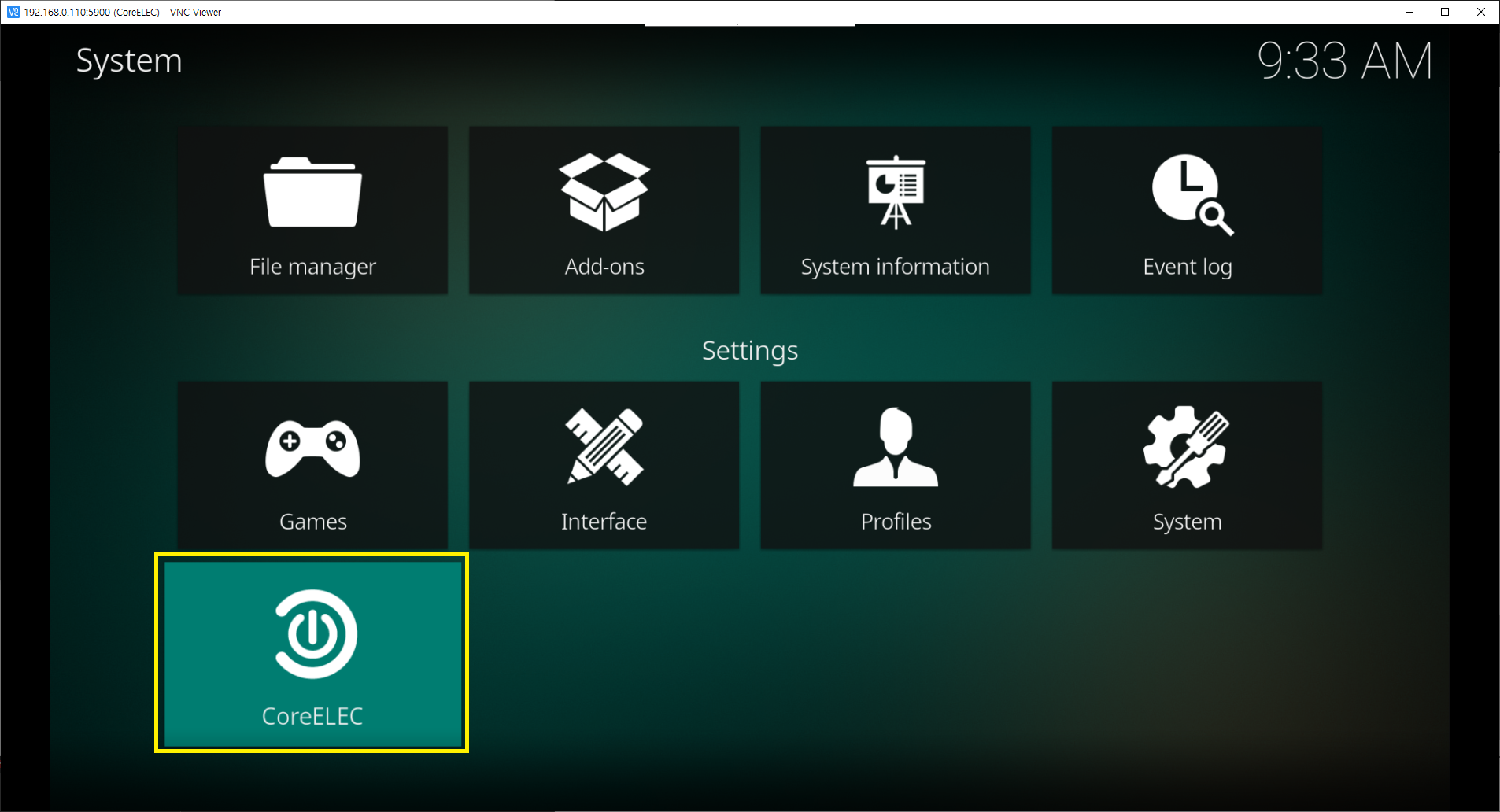This screenshot has width=1500, height=812.
Task: Open System information via its presentation icon
Action: [x=895, y=193]
